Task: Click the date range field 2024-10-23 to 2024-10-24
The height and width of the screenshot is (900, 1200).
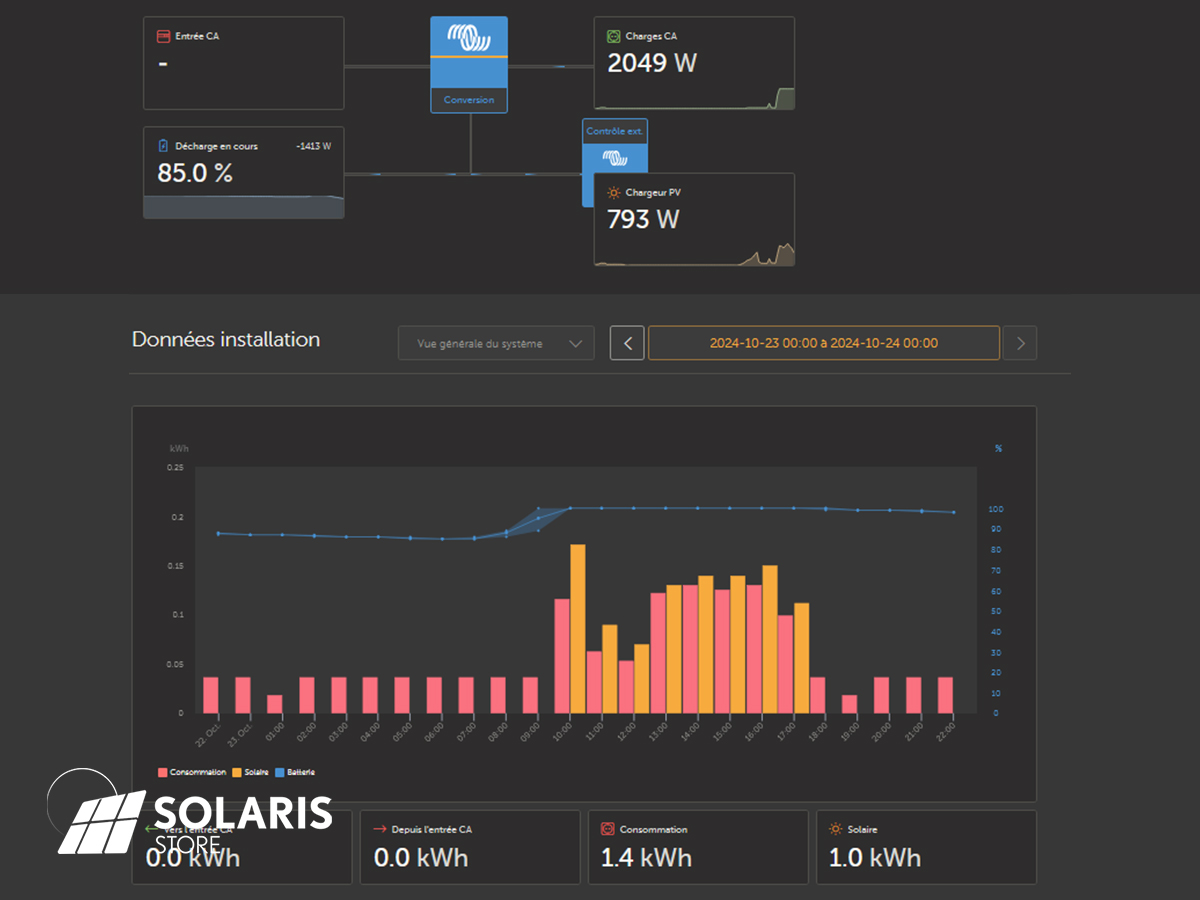Action: [x=824, y=343]
